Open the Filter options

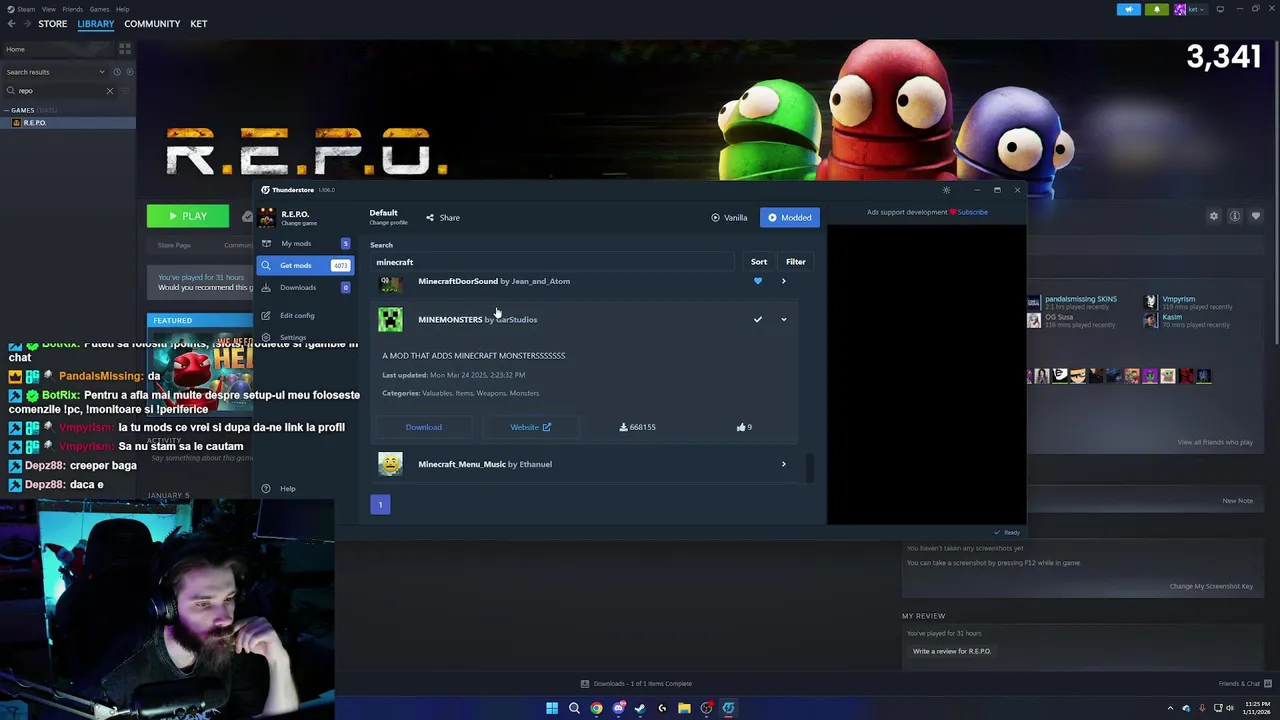795,262
